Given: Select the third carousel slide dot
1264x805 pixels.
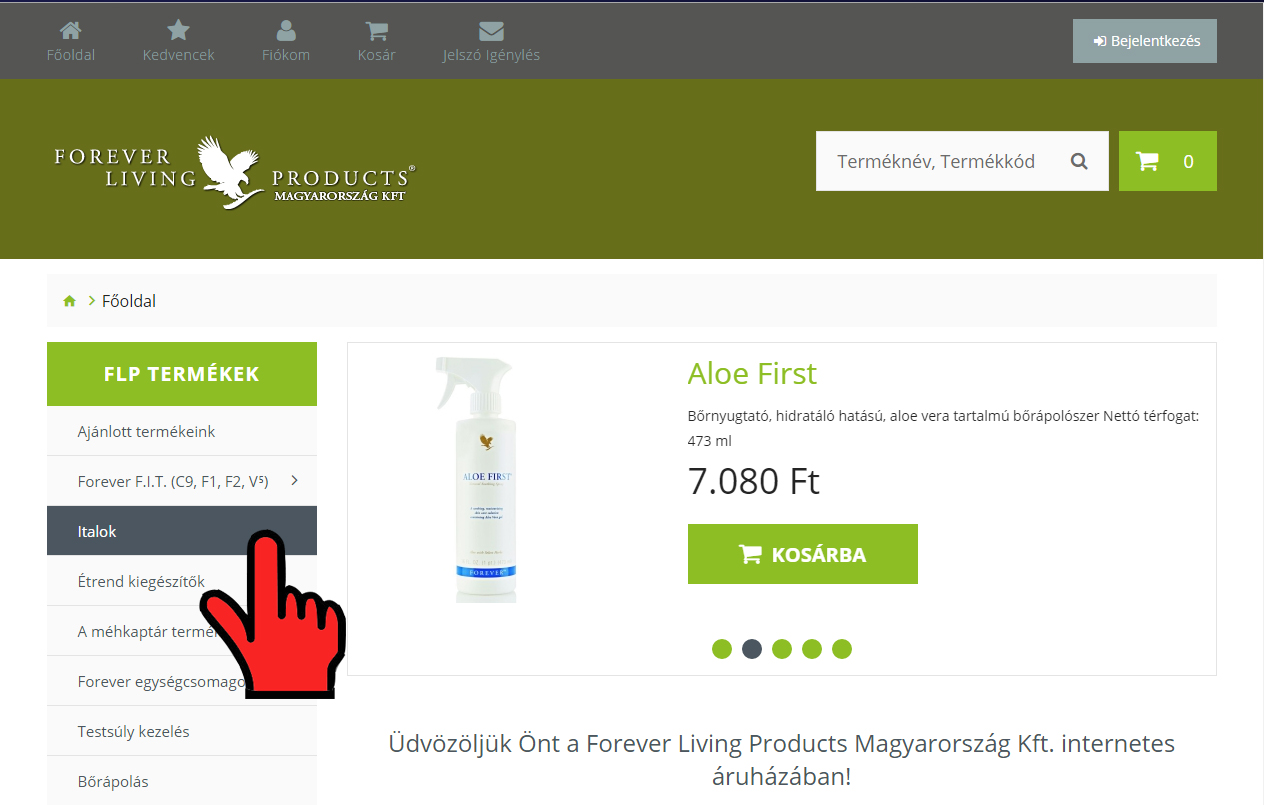Looking at the screenshot, I should pos(782,649).
